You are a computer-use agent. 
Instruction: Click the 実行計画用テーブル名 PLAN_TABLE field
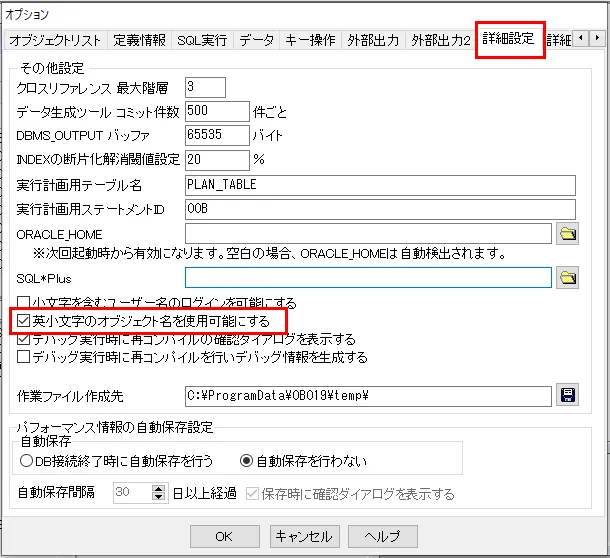(380, 185)
